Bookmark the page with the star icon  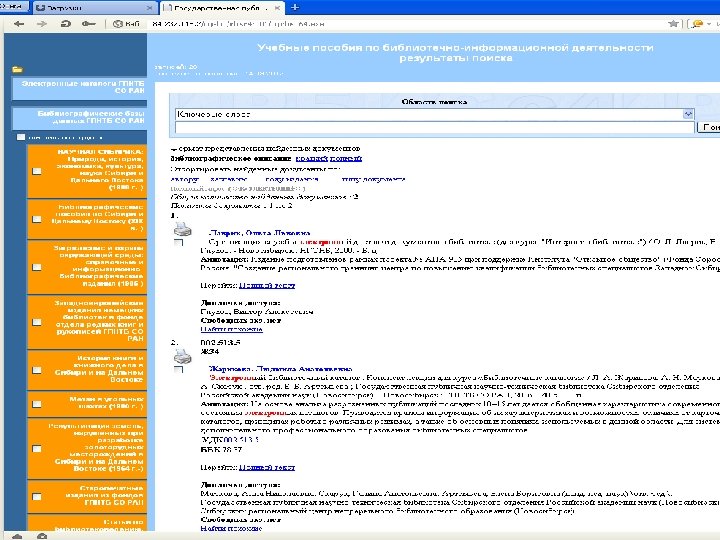tap(673, 23)
